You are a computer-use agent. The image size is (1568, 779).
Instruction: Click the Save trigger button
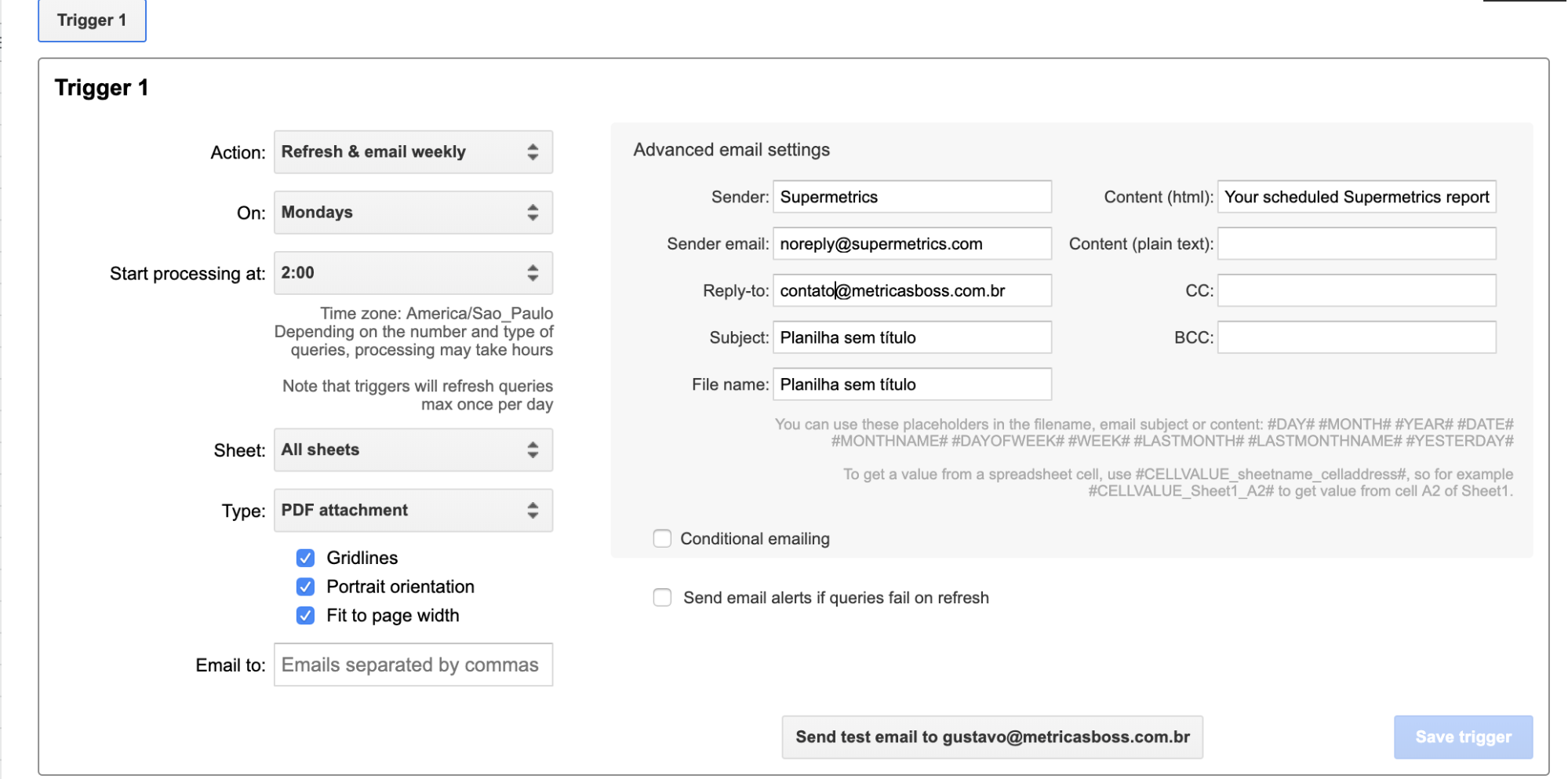click(x=1462, y=737)
